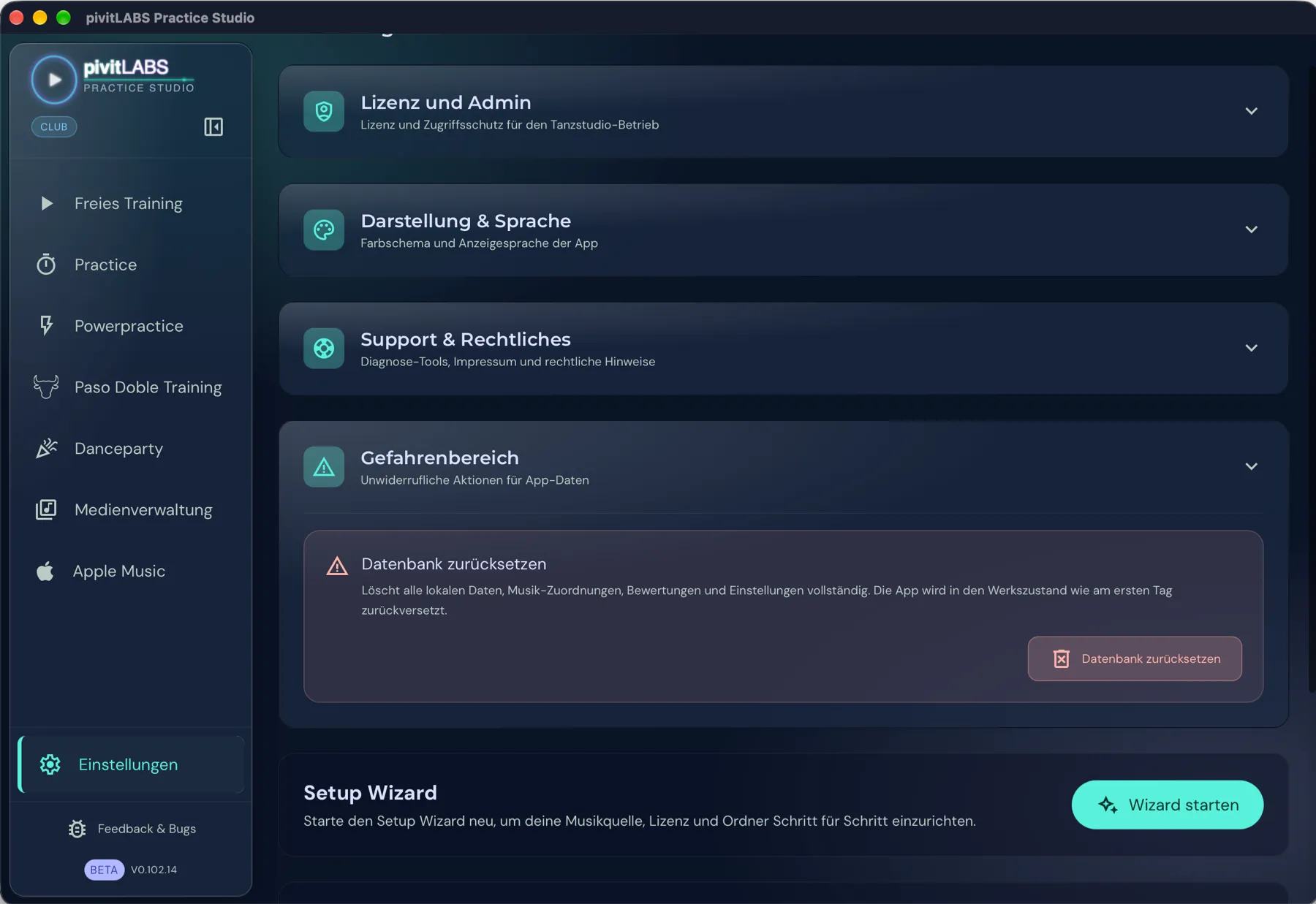Click the red warning icon beside Datenbank zurücksetzen heading
The height and width of the screenshot is (904, 1316).
click(337, 566)
